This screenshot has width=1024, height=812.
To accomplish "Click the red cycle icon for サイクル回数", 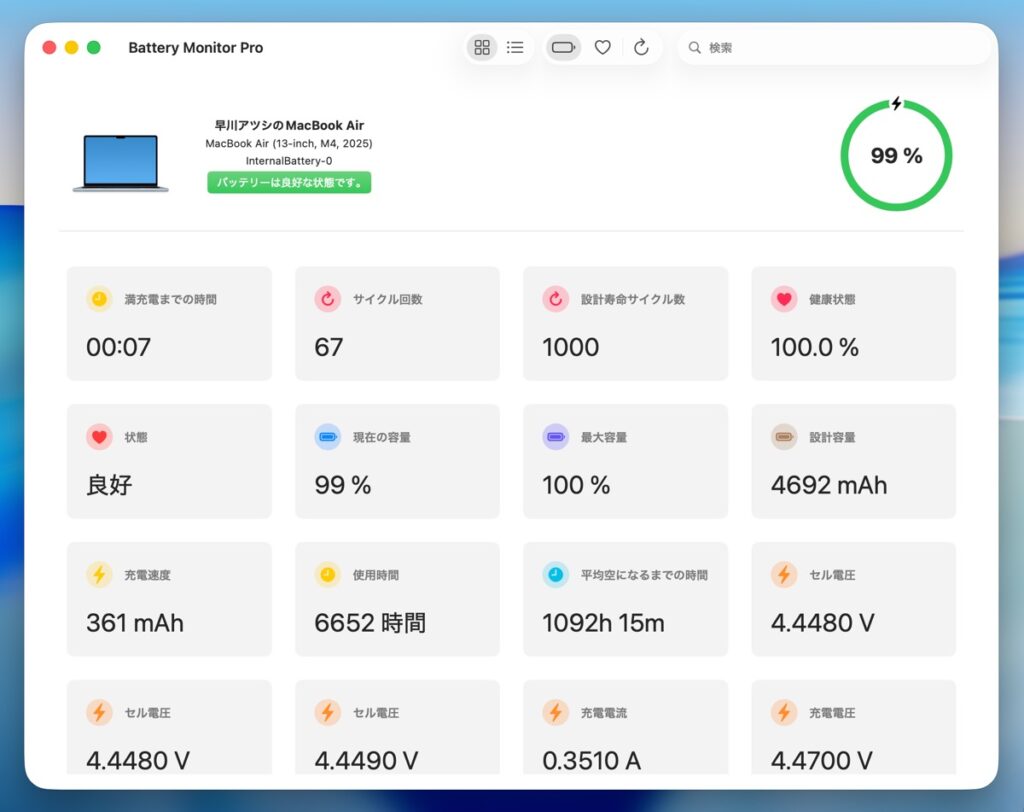I will tap(327, 299).
